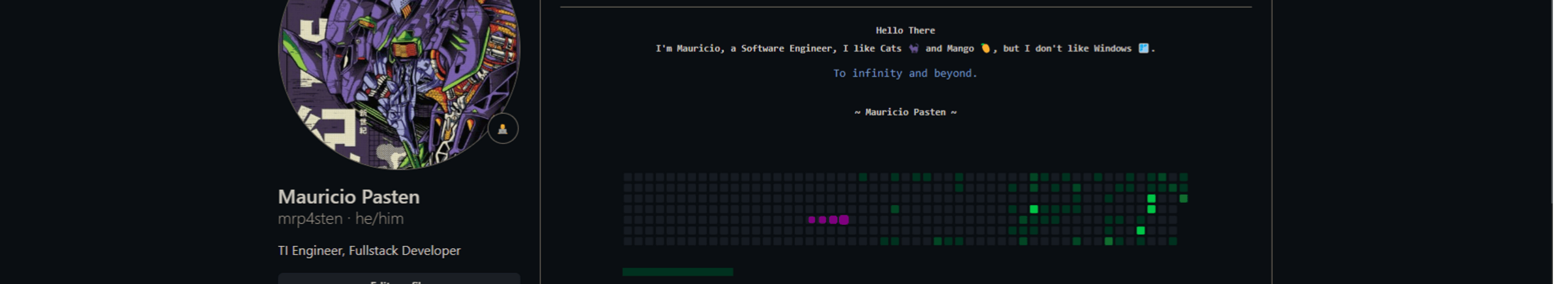
Task: Click the "~ Mauricio Pasten ~" signature text
Action: 905,113
